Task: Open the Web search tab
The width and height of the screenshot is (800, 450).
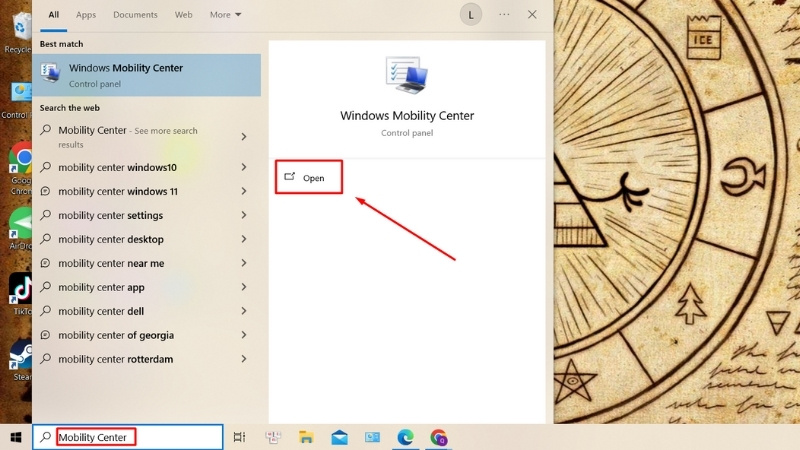Action: (184, 15)
